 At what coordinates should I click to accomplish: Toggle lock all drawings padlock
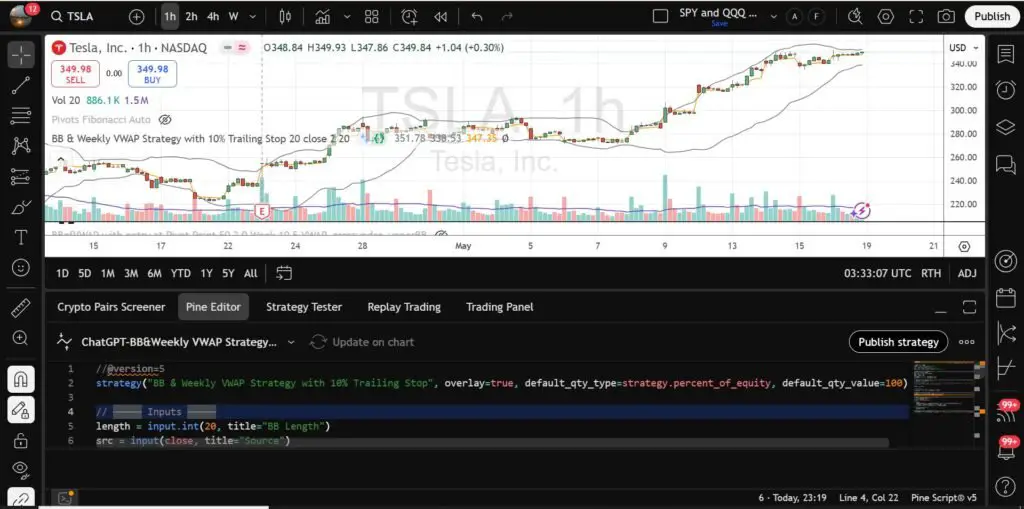tap(21, 439)
